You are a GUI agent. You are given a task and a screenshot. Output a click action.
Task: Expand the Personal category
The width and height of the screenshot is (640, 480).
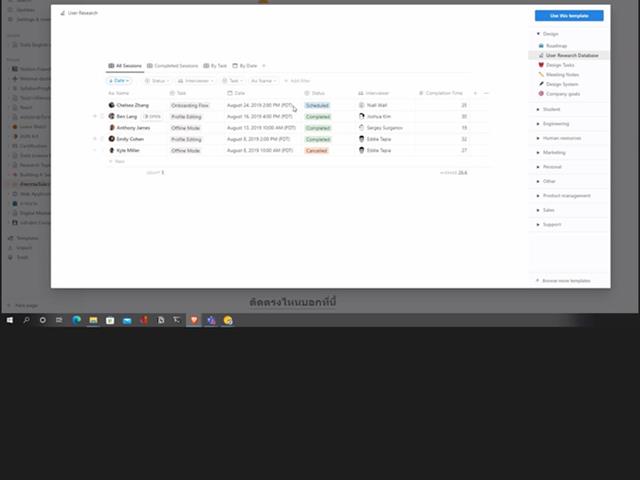point(538,167)
